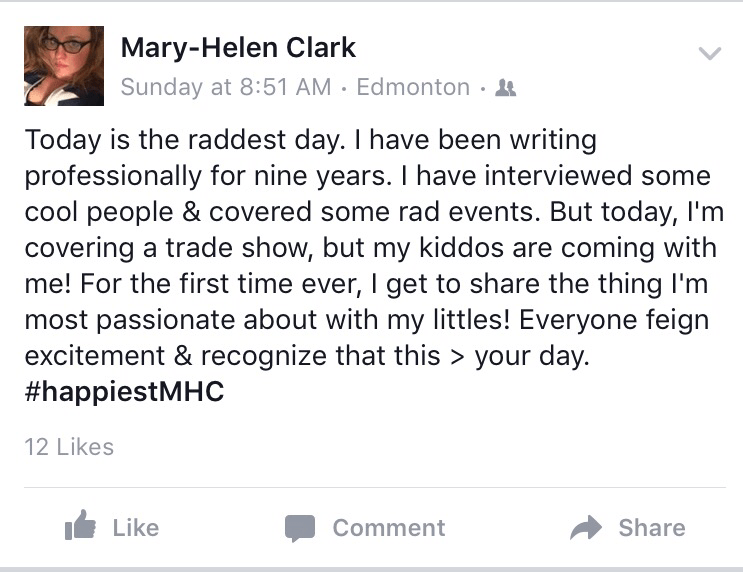Open the Mary-Helen Clark profile name link

(x=238, y=47)
